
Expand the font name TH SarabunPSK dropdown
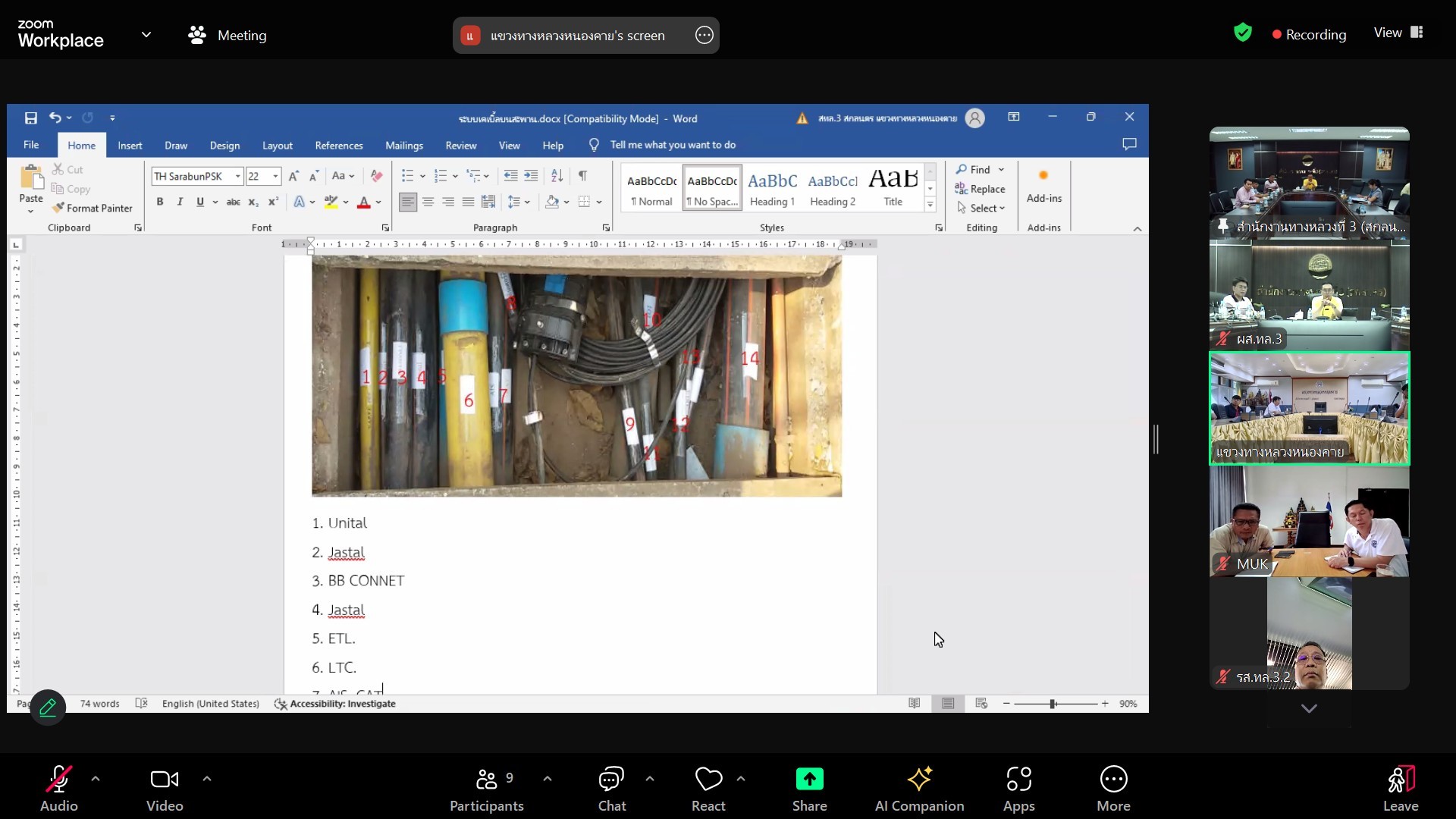coord(237,177)
